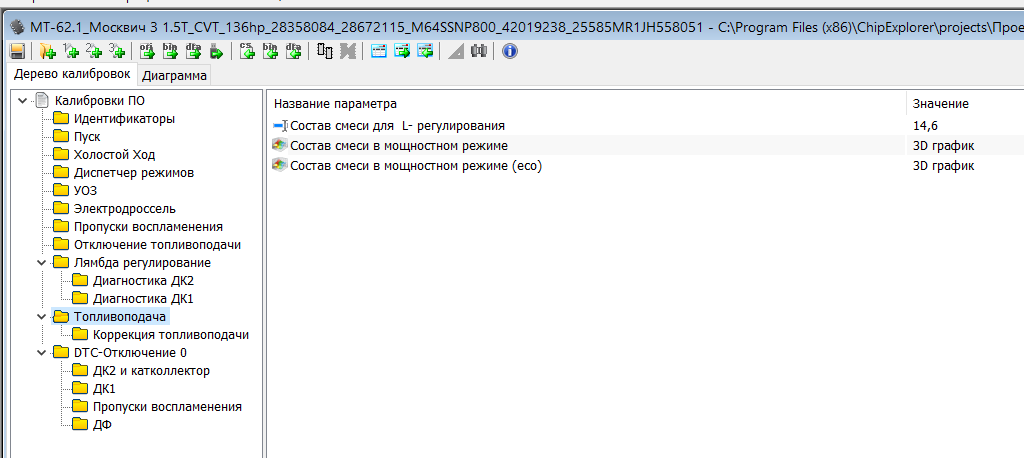Click the open folder with plus icon
1024x458 pixels.
pos(47,51)
